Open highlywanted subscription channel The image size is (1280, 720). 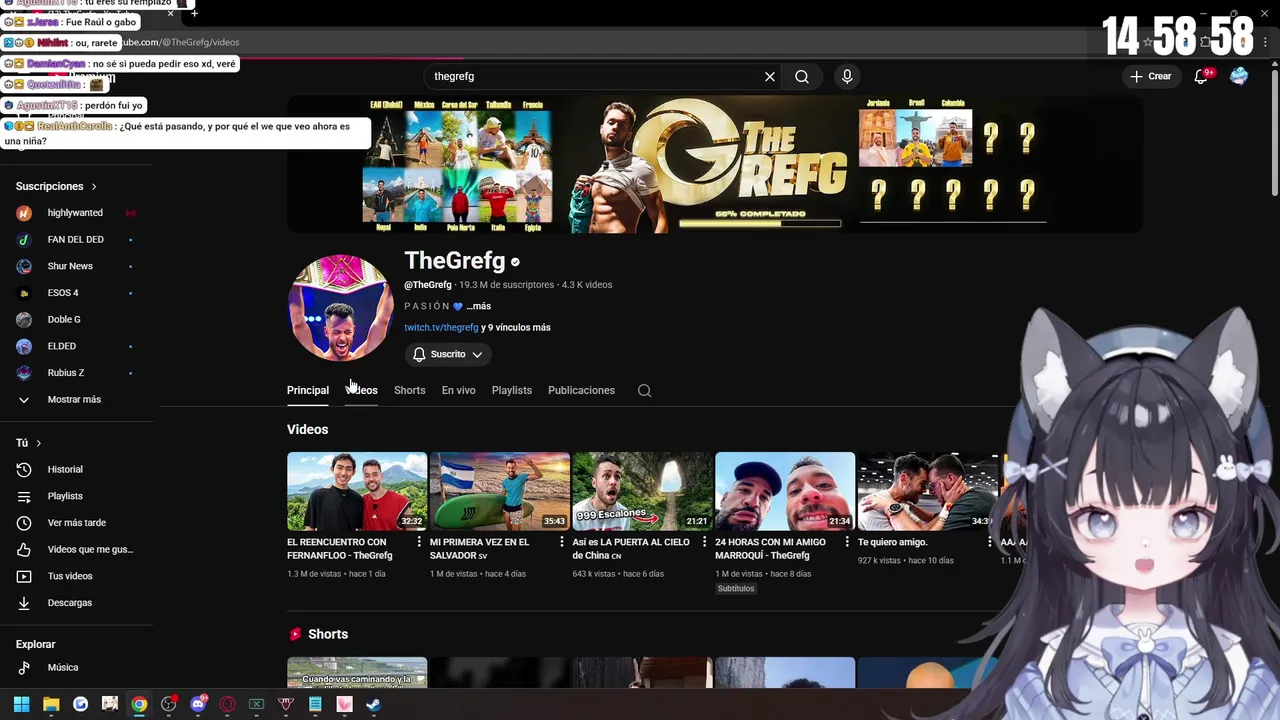point(76,213)
